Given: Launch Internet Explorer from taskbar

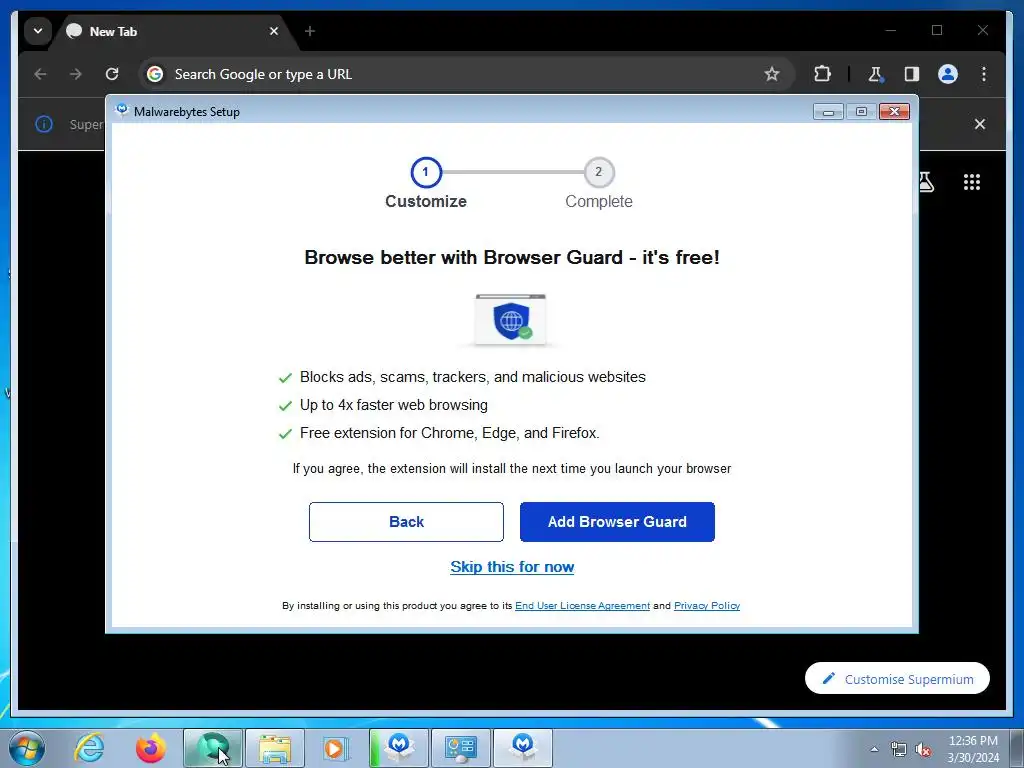Looking at the screenshot, I should (x=89, y=748).
